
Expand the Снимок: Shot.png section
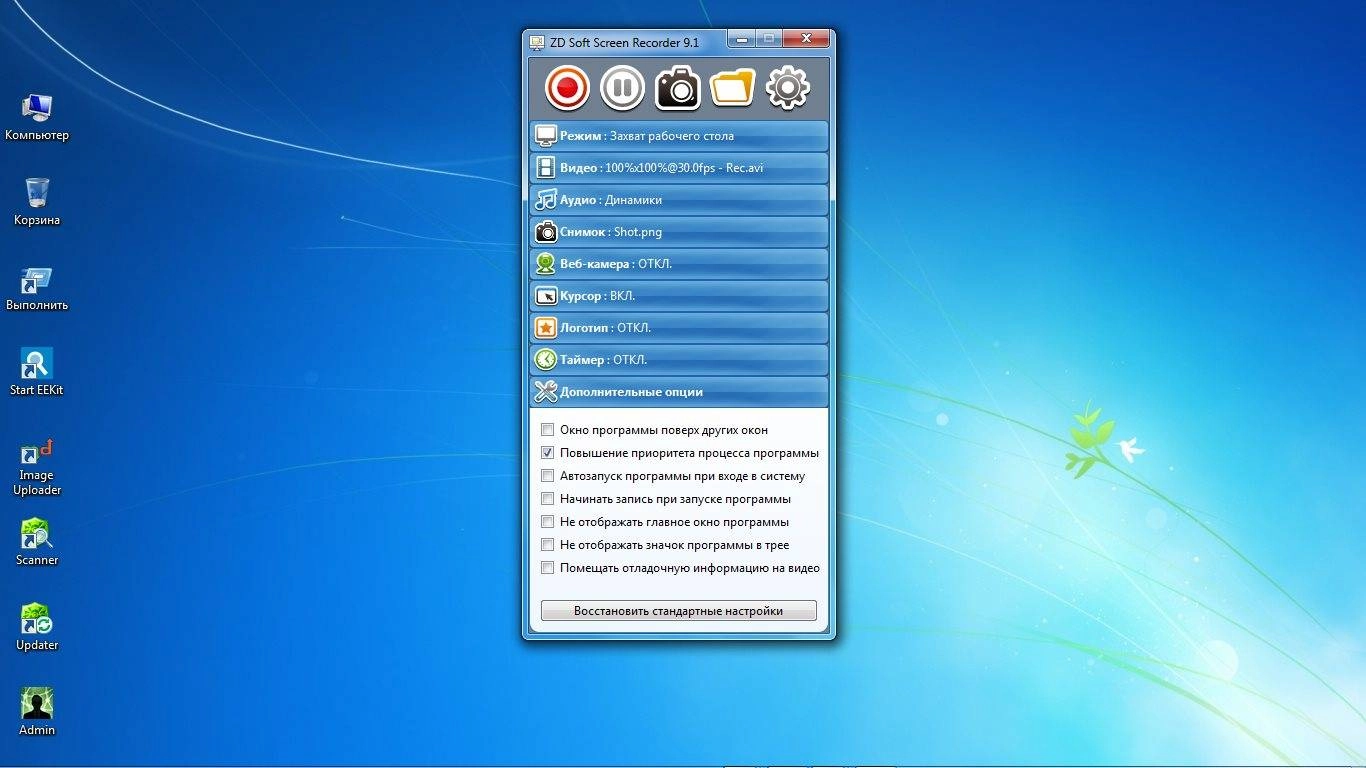point(679,232)
